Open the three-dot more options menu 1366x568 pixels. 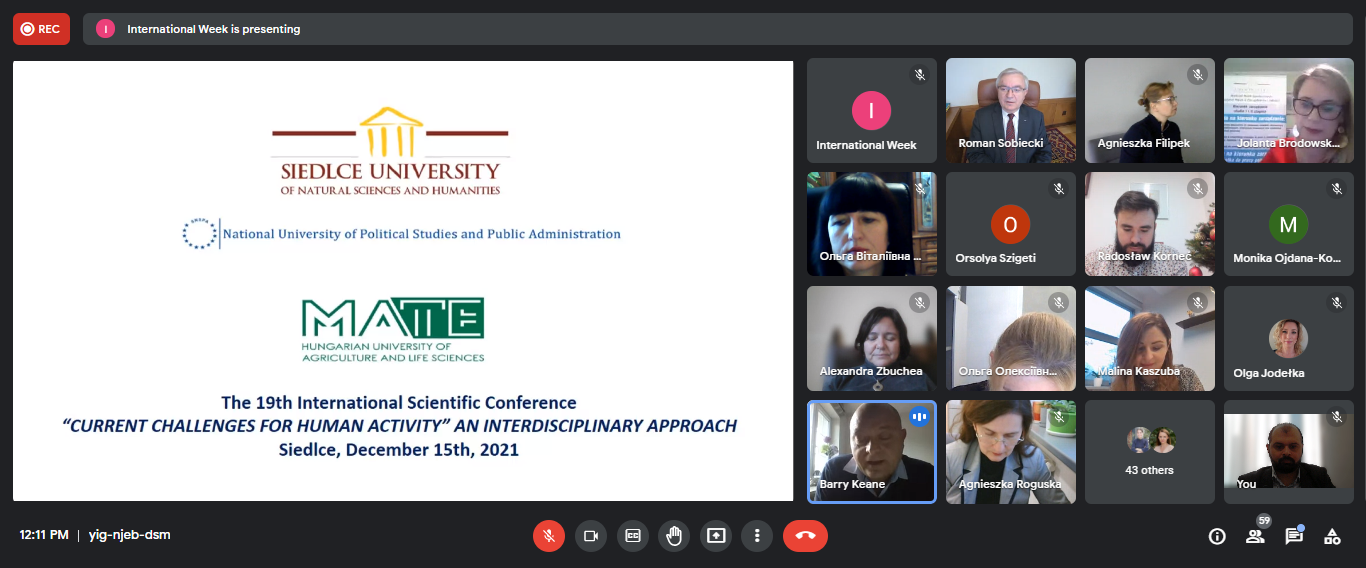click(757, 536)
